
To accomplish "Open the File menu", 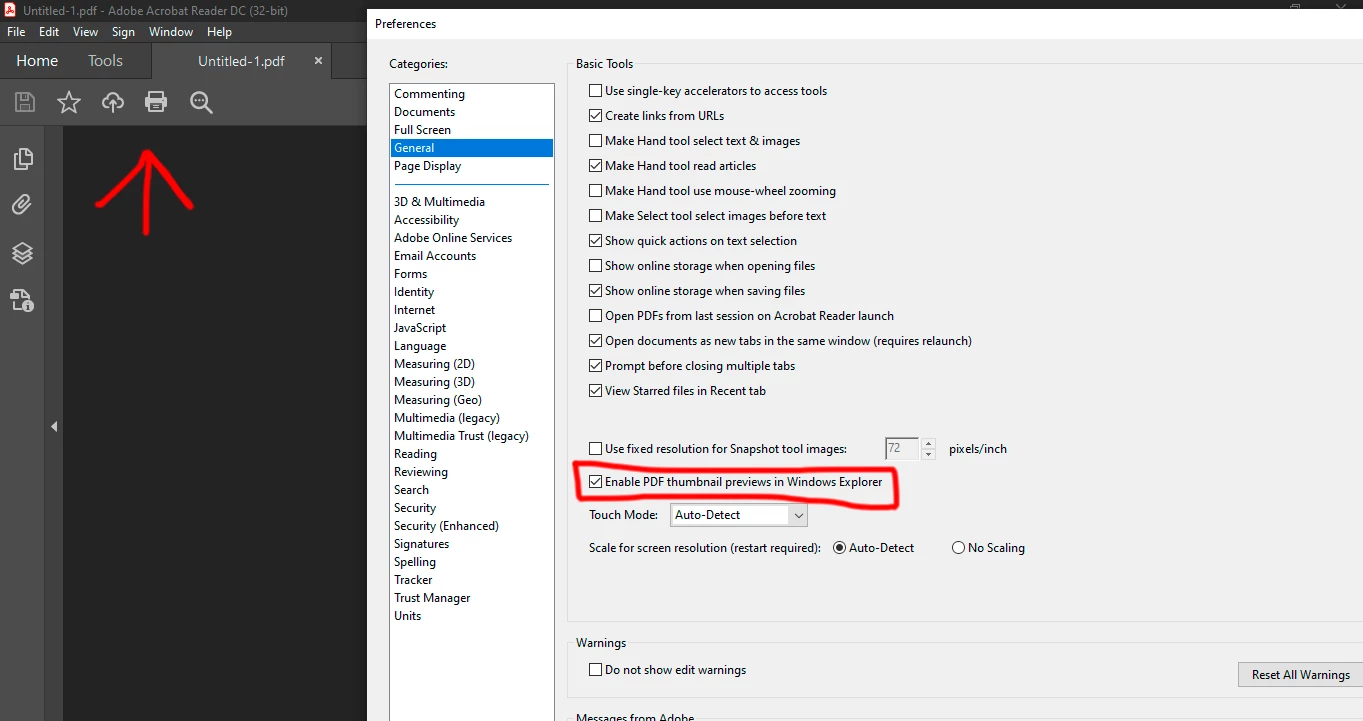I will (x=16, y=32).
